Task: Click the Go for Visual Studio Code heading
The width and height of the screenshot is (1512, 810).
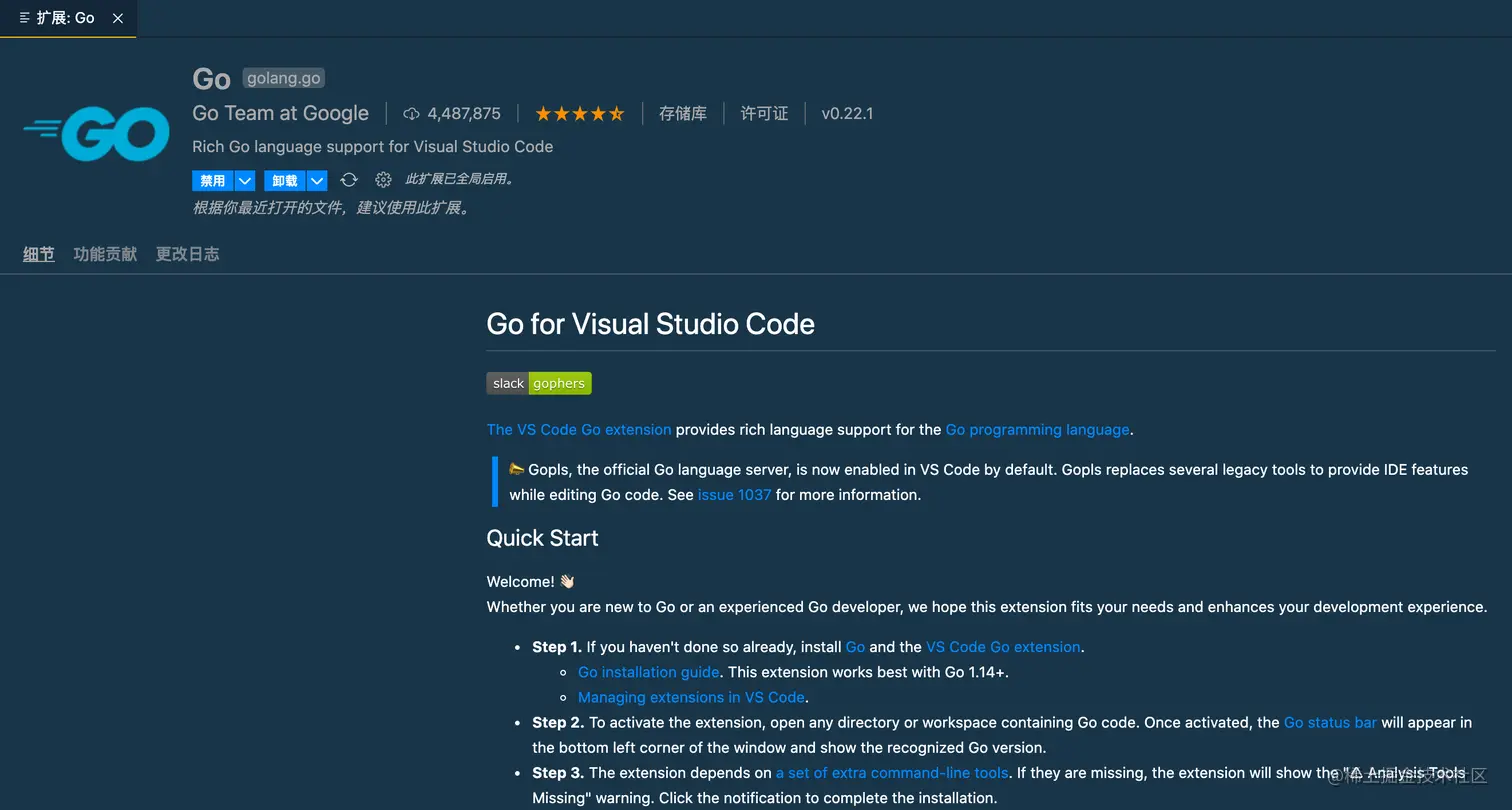Action: pos(651,324)
